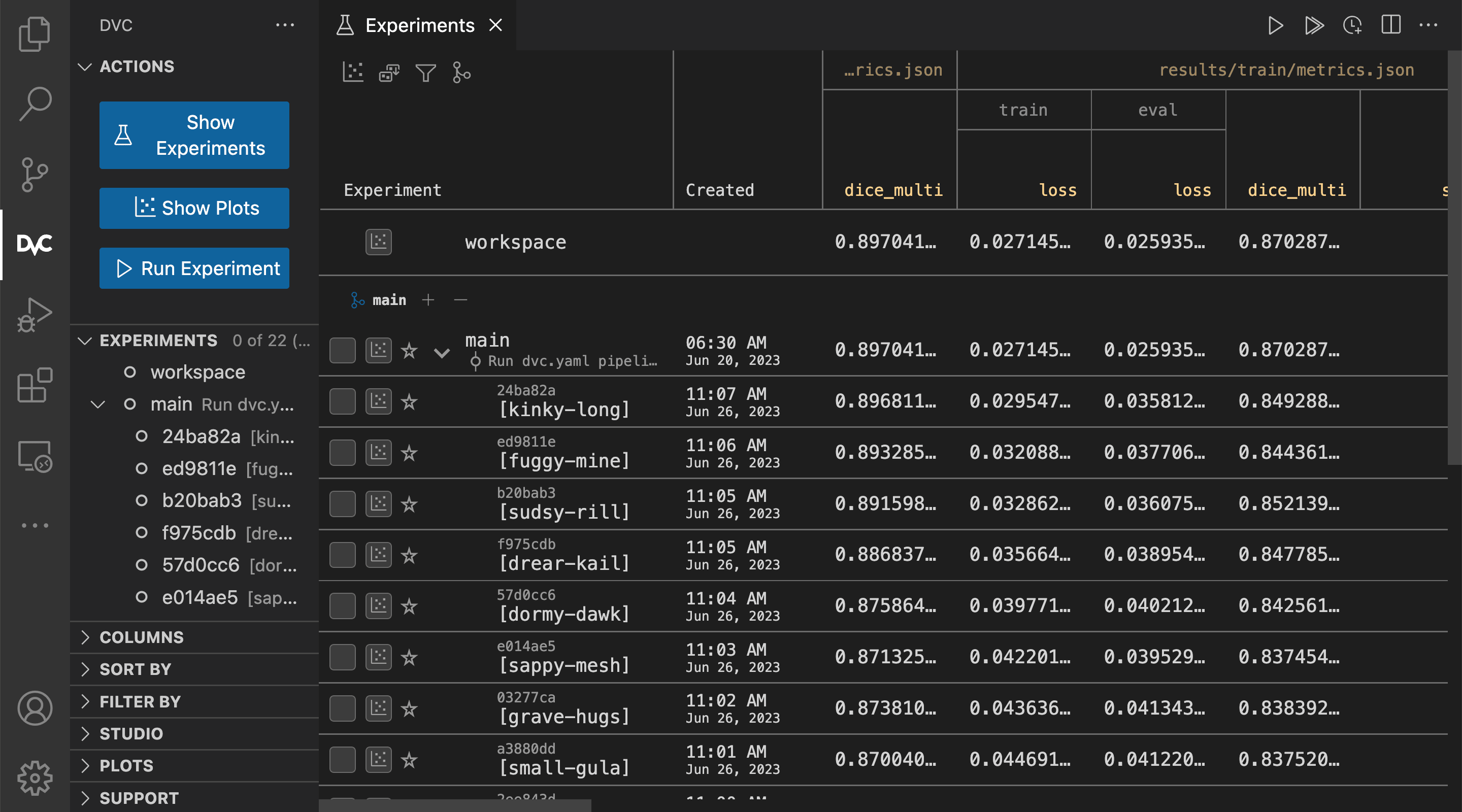
Task: Open the DVC view in activity bar
Action: [35, 244]
